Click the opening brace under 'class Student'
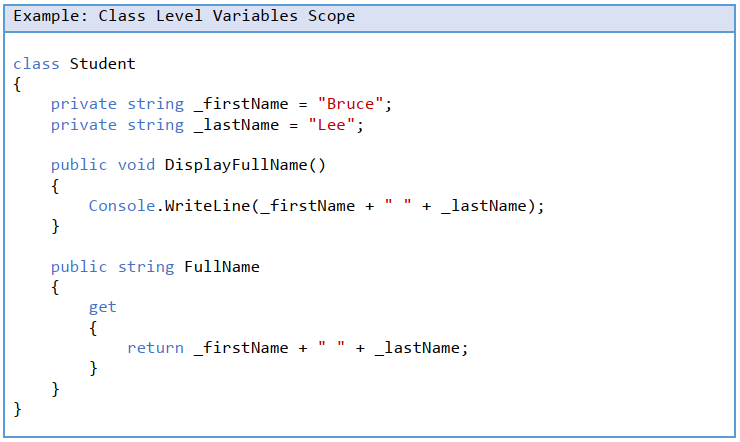The height and width of the screenshot is (442, 740). (x=17, y=84)
